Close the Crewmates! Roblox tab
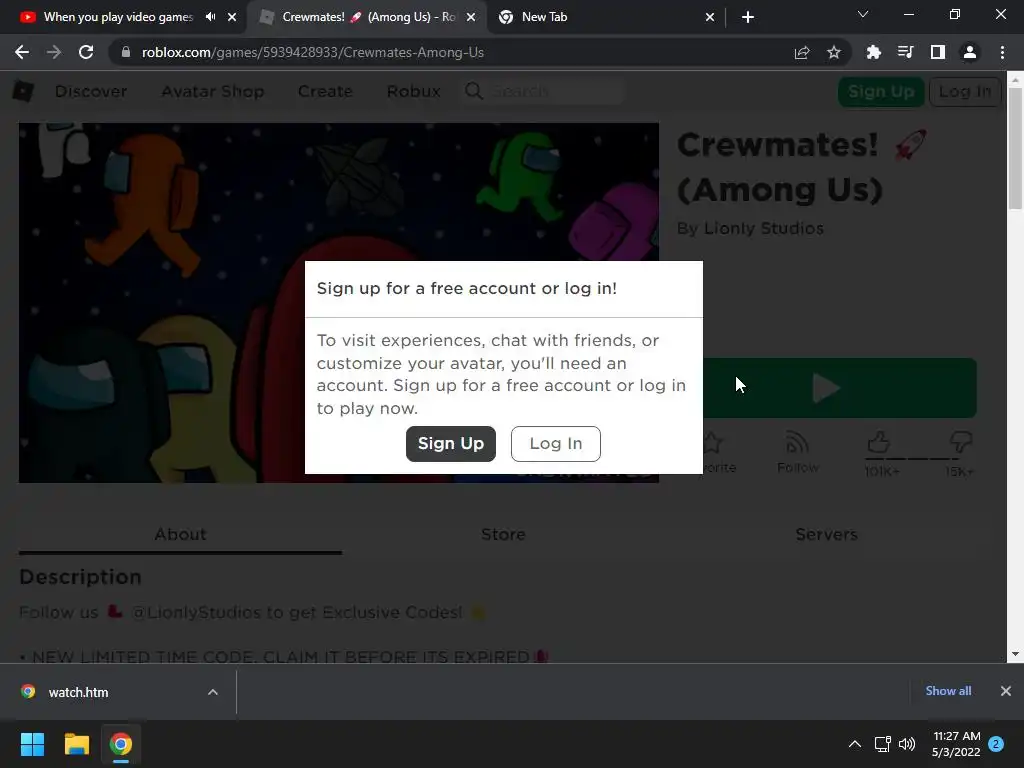This screenshot has height=768, width=1024. (x=471, y=17)
